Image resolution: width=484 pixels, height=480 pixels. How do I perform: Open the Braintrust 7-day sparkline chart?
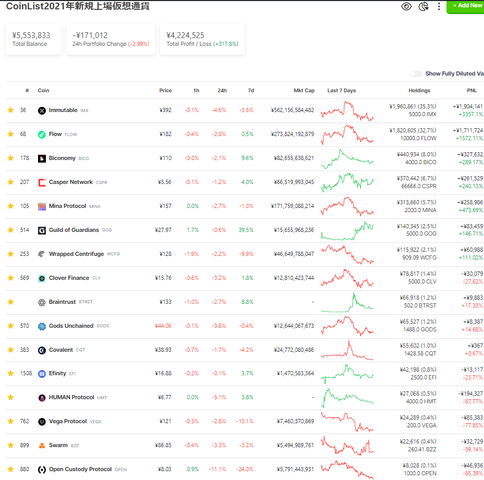(347, 302)
